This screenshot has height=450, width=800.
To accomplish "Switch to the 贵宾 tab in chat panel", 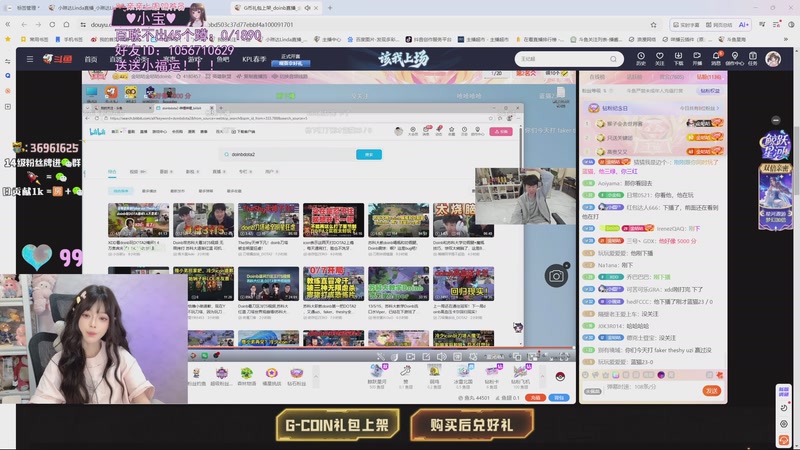I will (671, 77).
